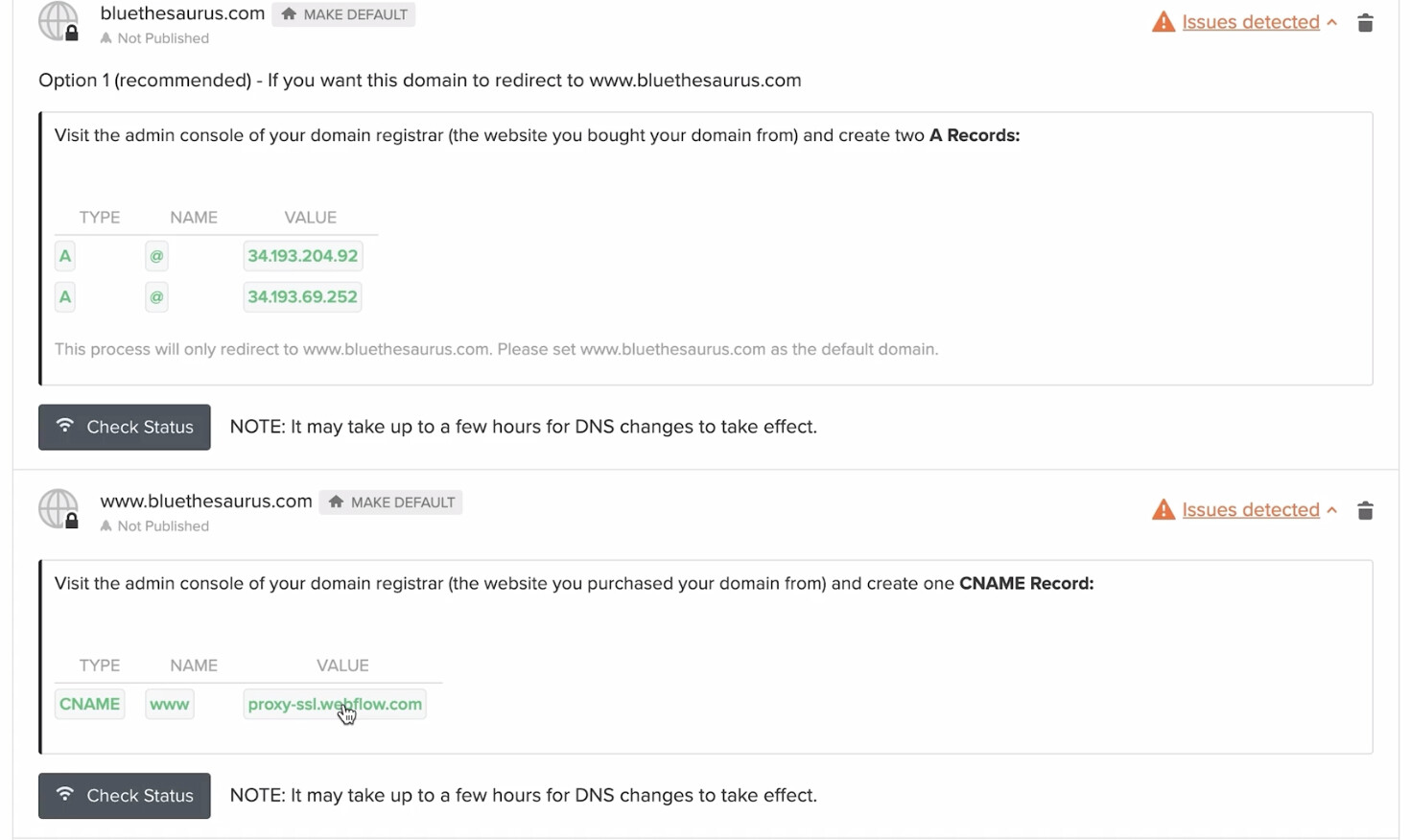
Task: Delete the bluethesaurus.com domain with trash icon
Action: click(x=1365, y=22)
